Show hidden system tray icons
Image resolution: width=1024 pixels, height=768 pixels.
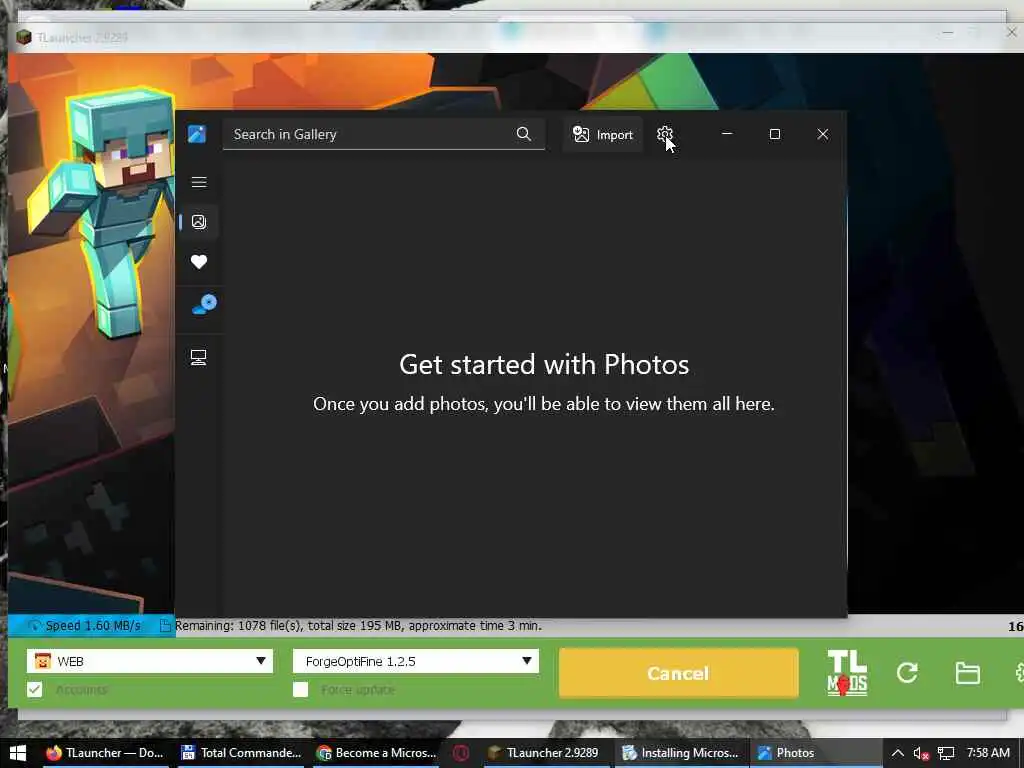[898, 753]
